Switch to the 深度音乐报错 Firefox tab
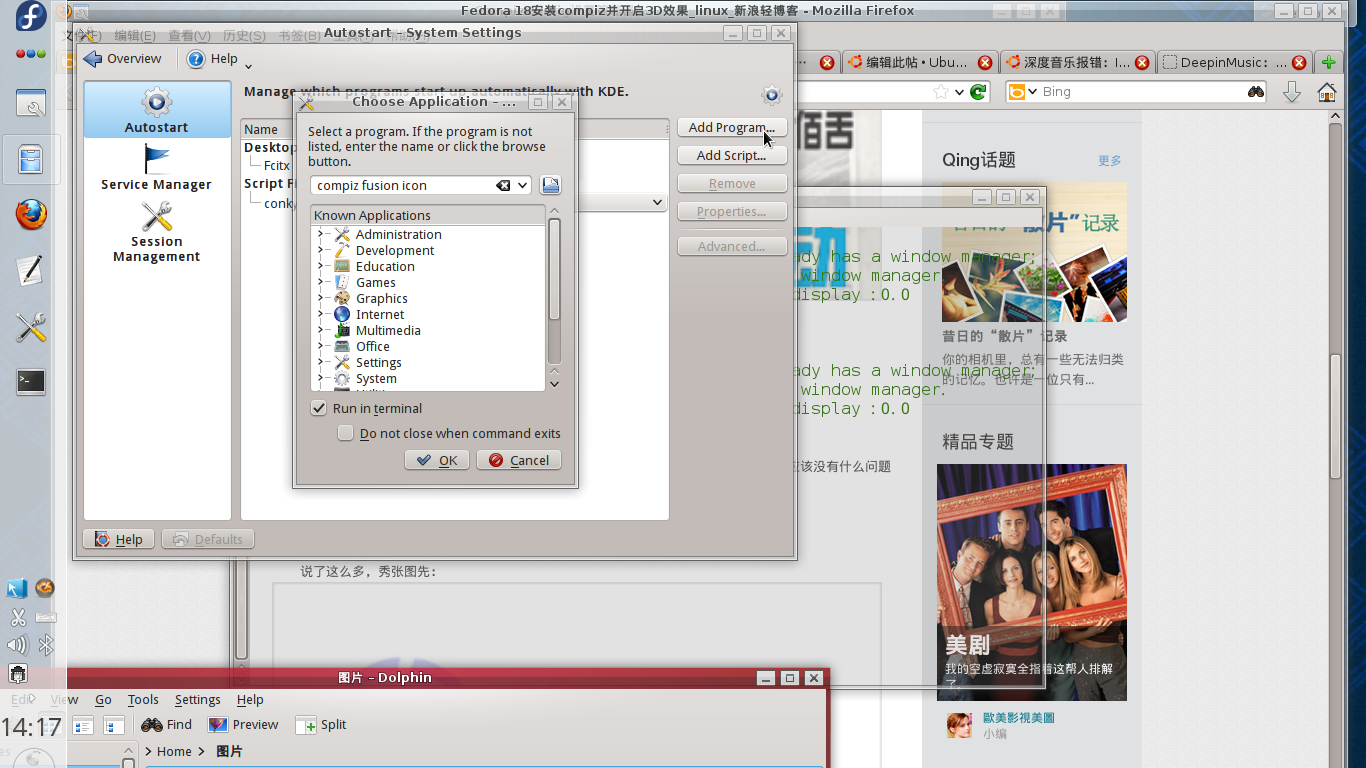1366x768 pixels. pos(1078,62)
